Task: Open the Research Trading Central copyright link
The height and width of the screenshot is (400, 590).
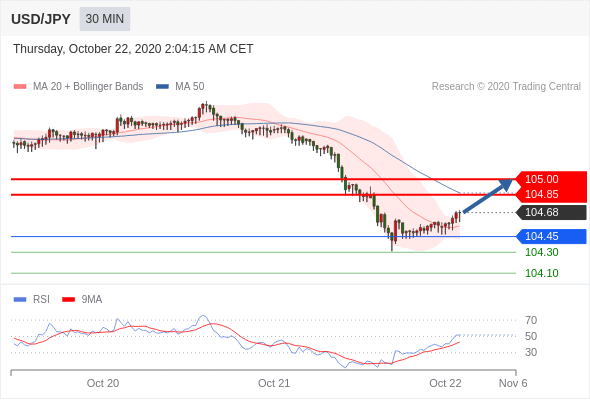Action: (506, 87)
